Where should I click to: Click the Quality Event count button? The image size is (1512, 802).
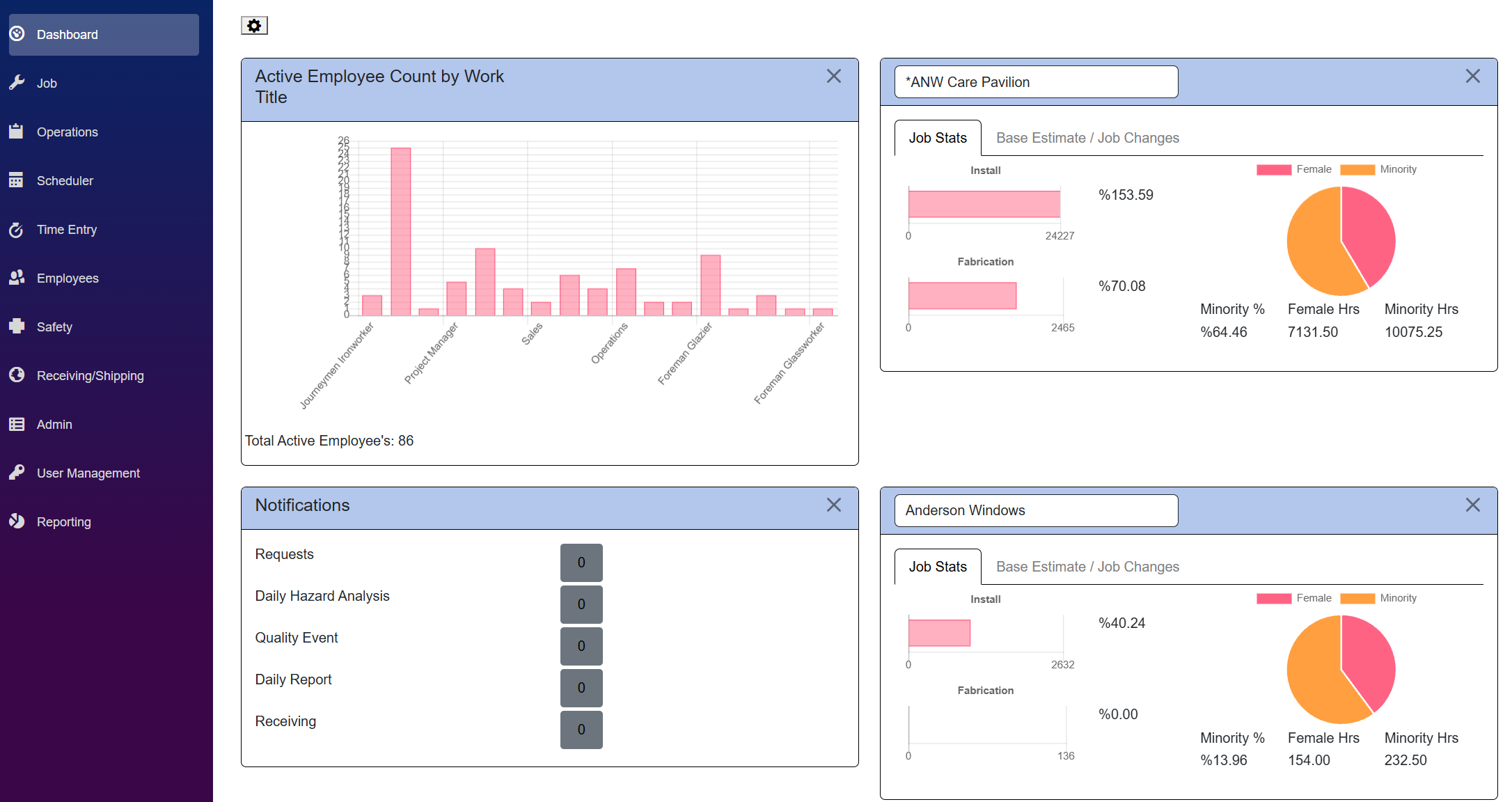point(581,646)
